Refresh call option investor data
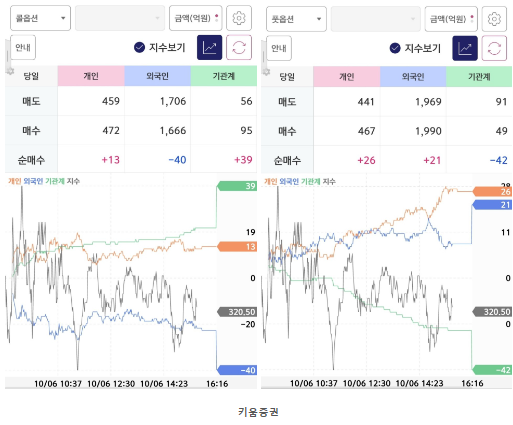Image resolution: width=513 pixels, height=425 pixels. pos(239,48)
